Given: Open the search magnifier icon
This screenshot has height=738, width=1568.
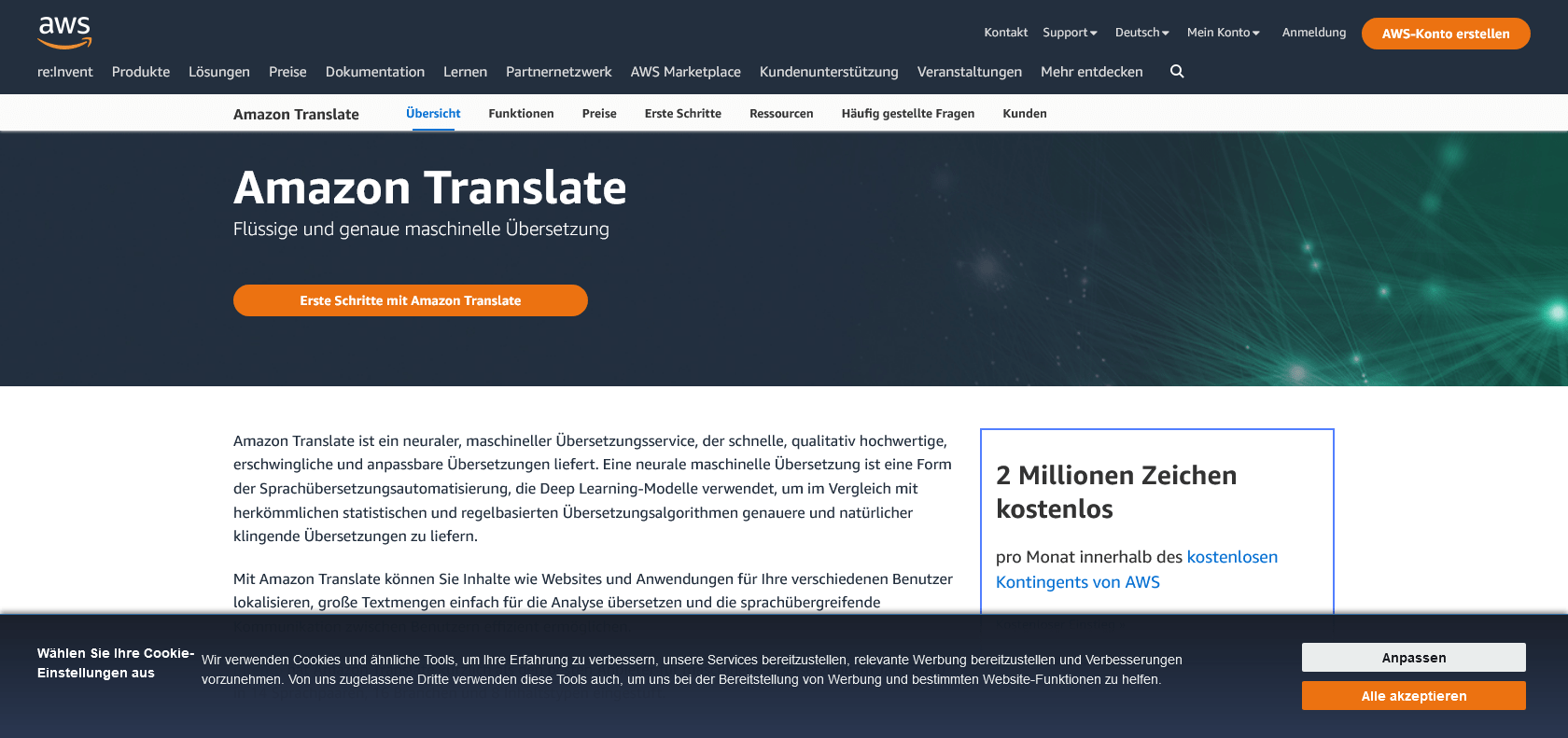Looking at the screenshot, I should (1177, 72).
